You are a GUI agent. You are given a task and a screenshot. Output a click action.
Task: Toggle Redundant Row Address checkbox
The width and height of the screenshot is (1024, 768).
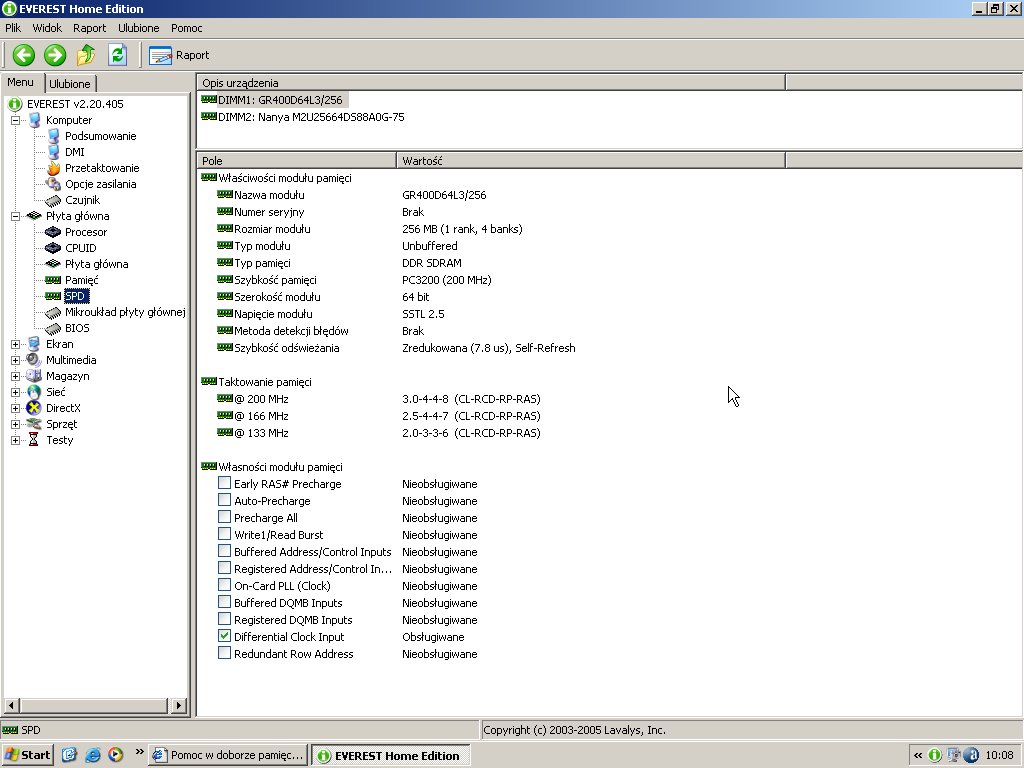point(224,653)
